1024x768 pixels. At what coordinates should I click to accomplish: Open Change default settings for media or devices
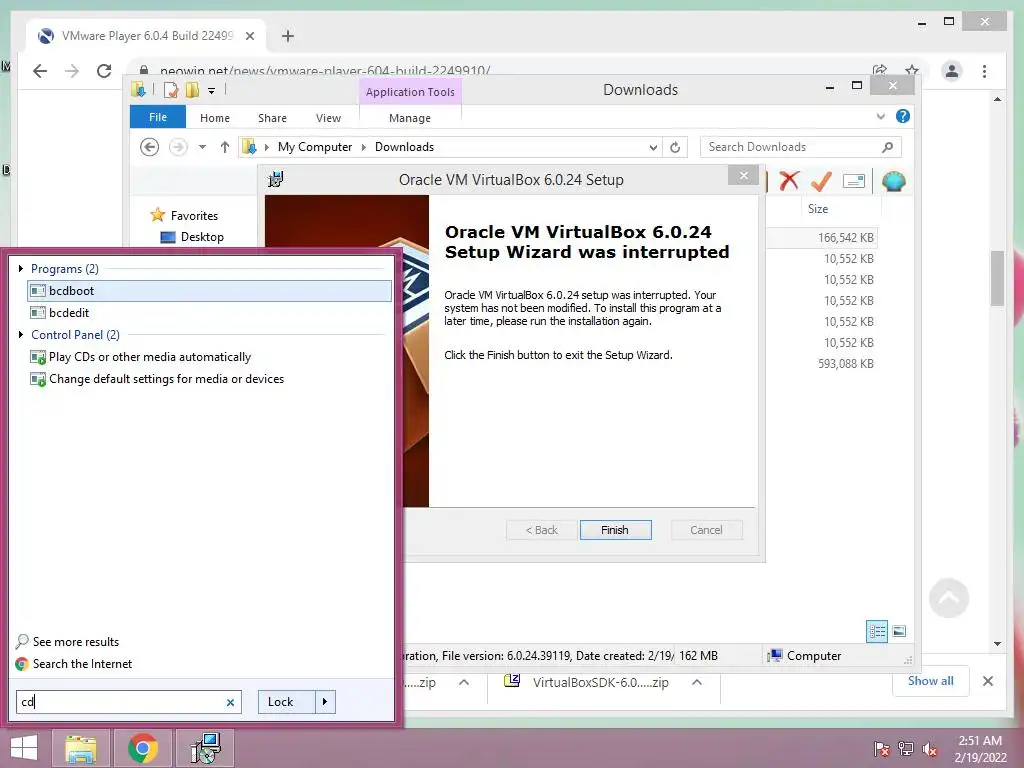pos(157,379)
